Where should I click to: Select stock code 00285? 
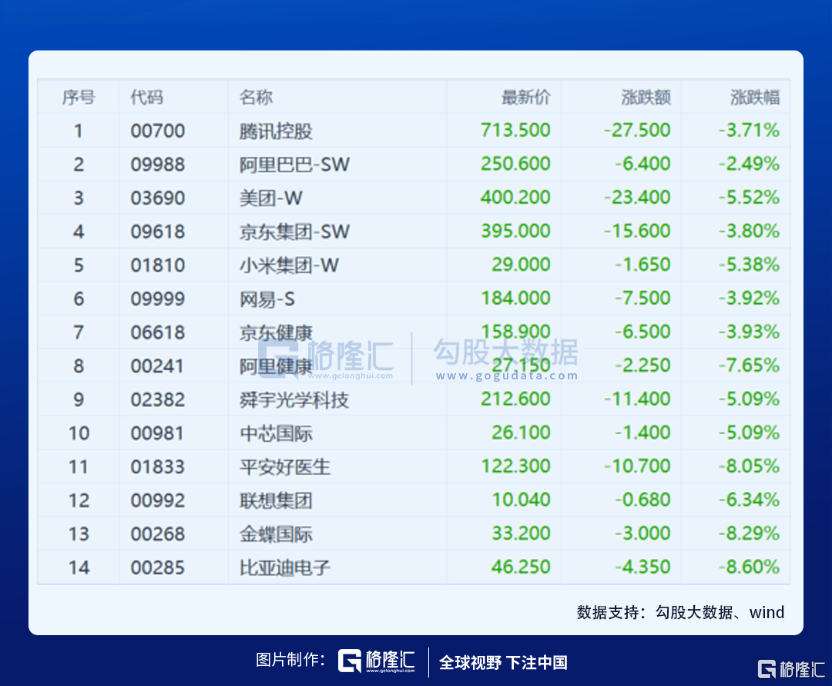(x=158, y=568)
